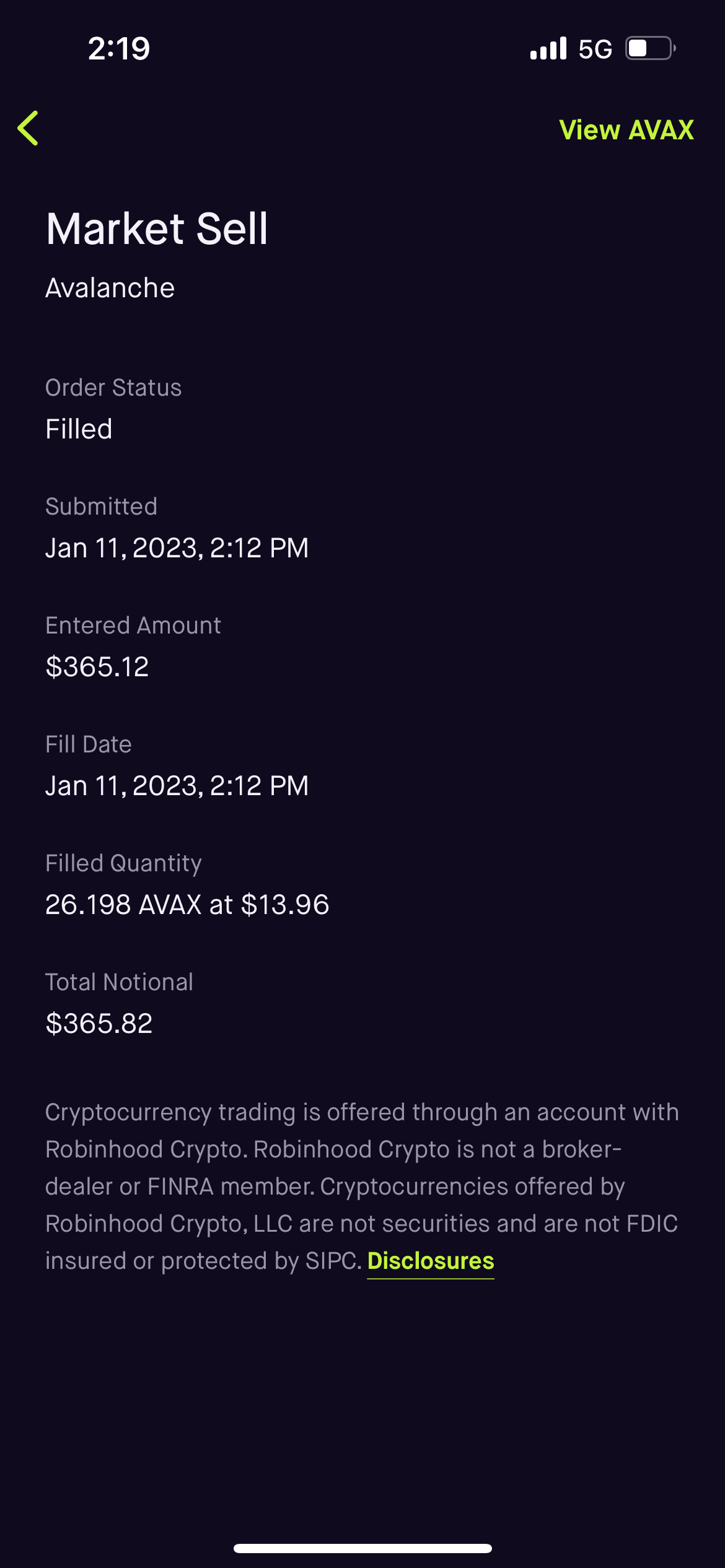Tap the green back arrow

pos(29,129)
